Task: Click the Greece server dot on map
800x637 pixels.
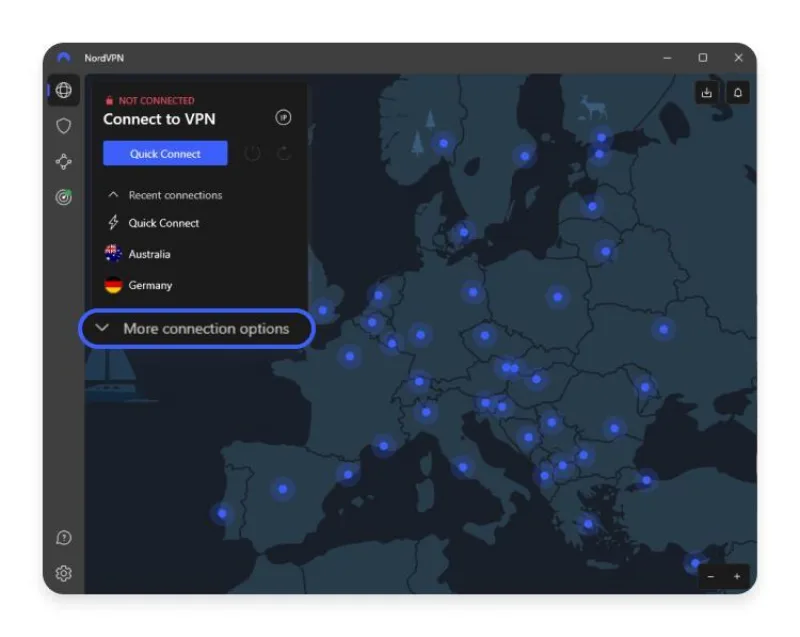Action: point(588,524)
